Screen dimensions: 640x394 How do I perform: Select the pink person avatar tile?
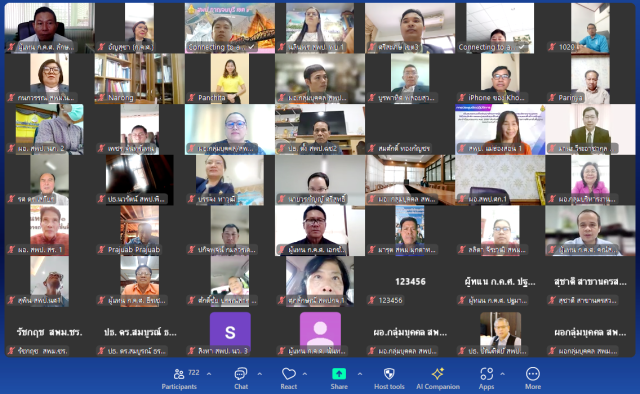coord(320,332)
